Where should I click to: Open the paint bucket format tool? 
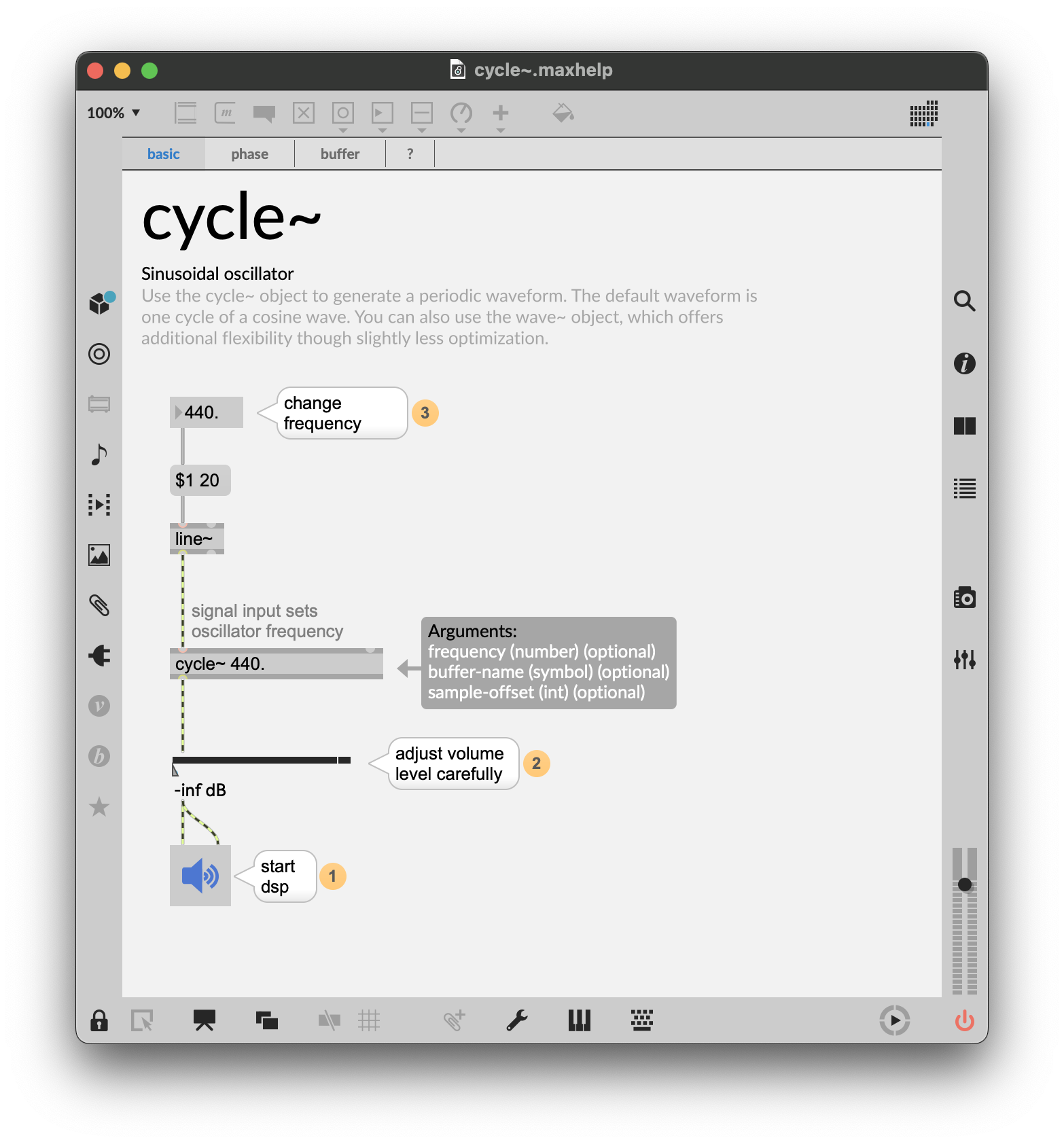pos(563,113)
